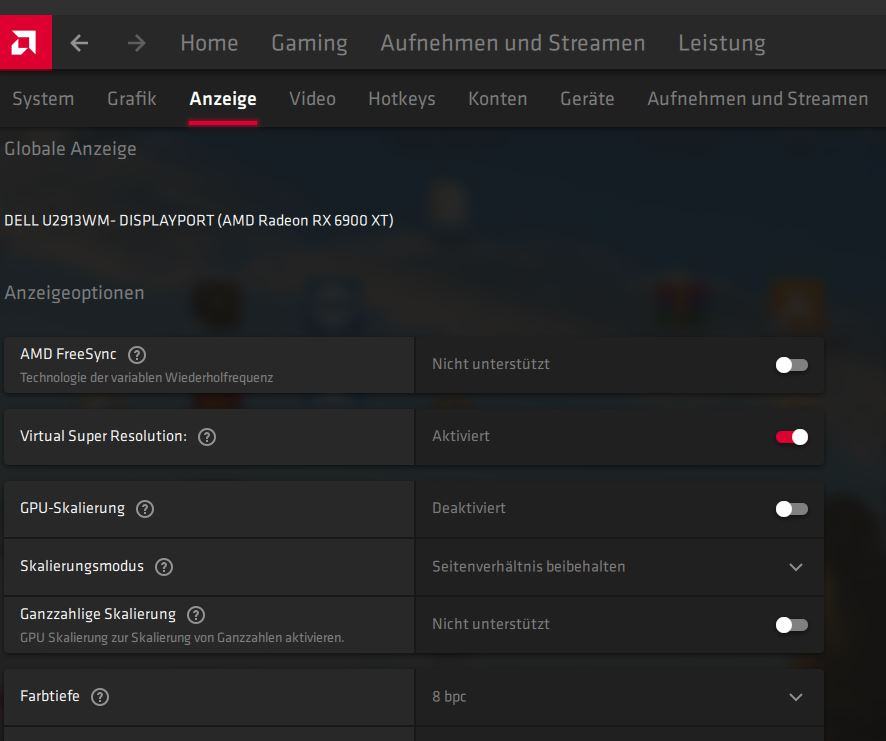Image resolution: width=886 pixels, height=741 pixels.
Task: Switch to the Video tab
Action: tap(312, 99)
